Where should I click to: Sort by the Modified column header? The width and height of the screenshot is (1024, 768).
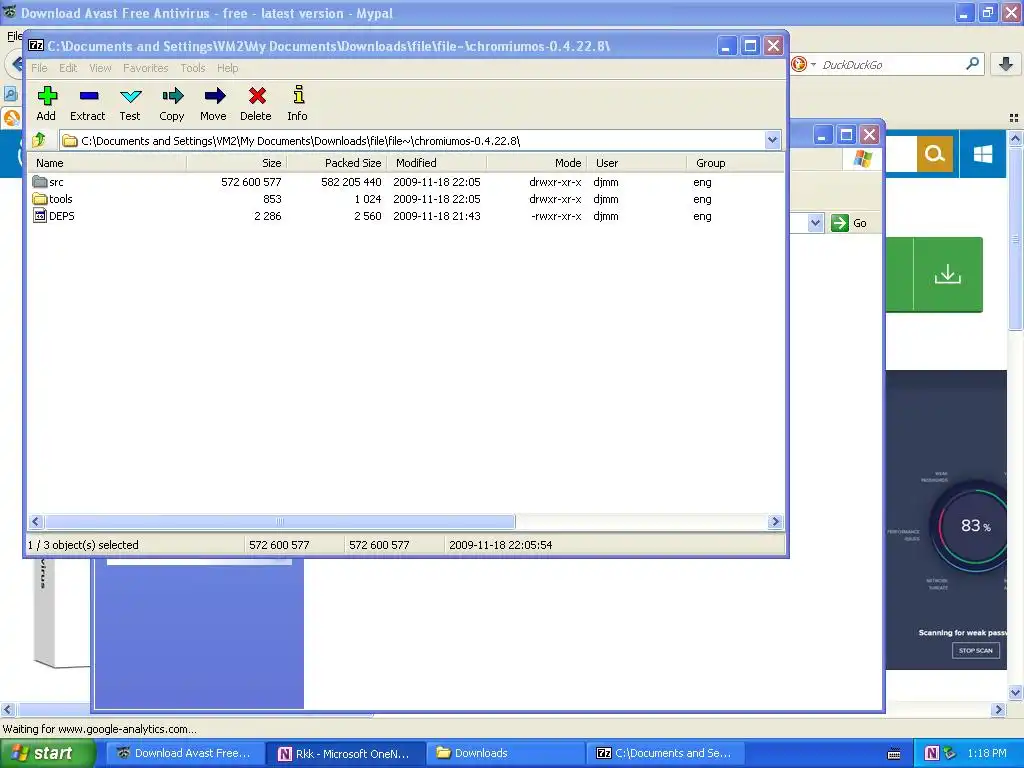click(436, 163)
